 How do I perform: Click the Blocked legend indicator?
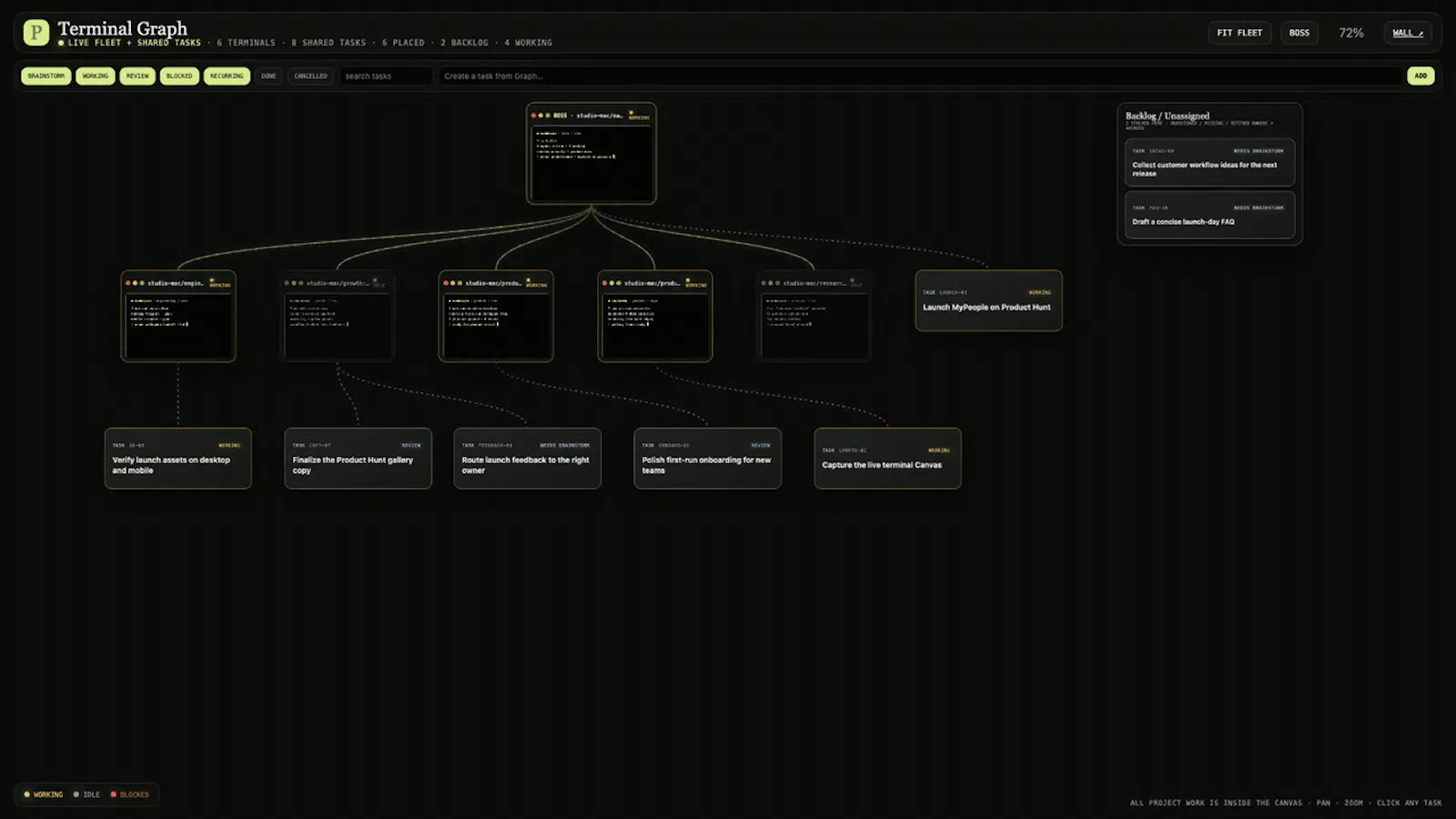130,794
